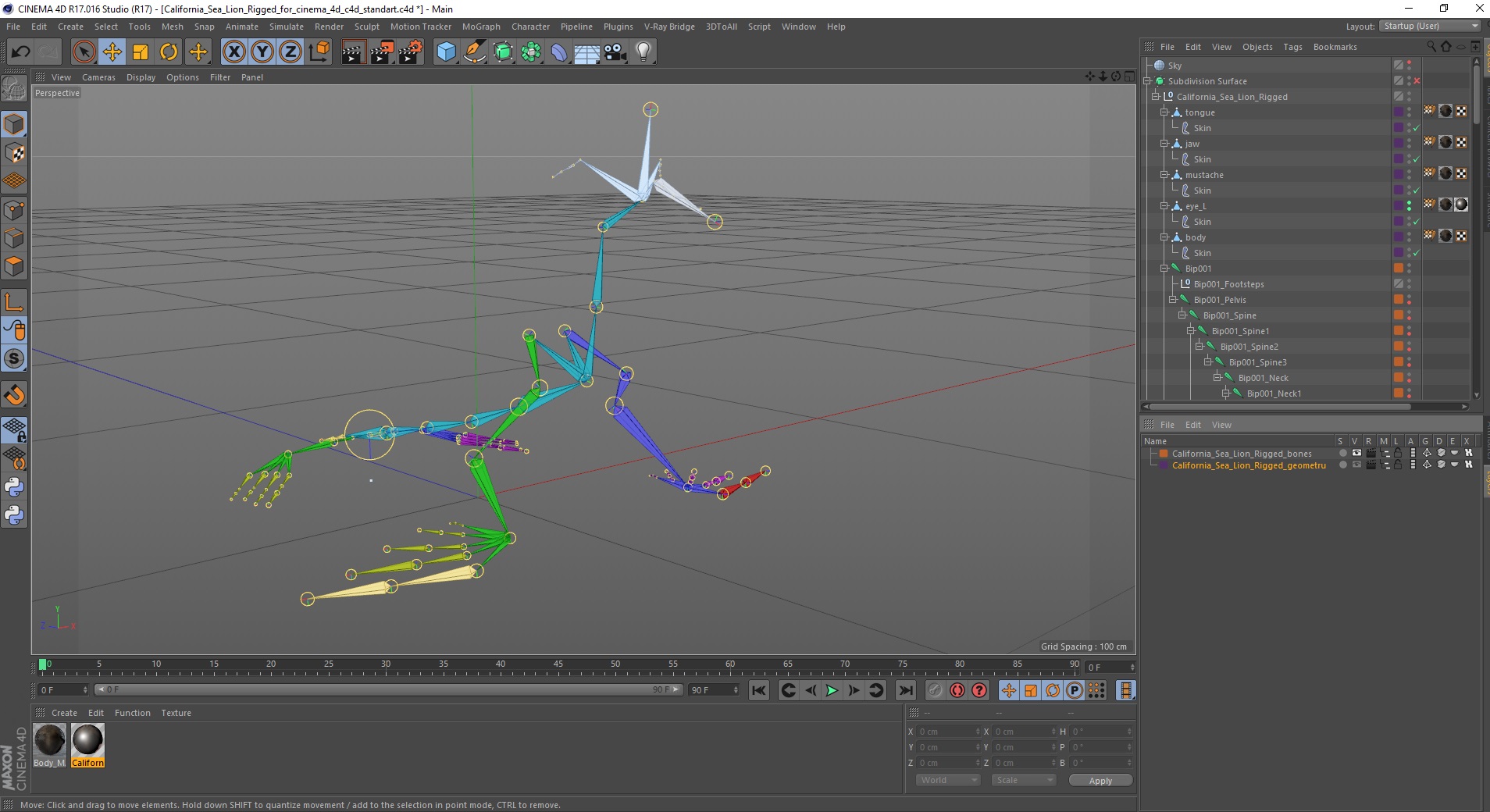Image resolution: width=1490 pixels, height=812 pixels.
Task: Toggle X axis lock
Action: coord(233,52)
